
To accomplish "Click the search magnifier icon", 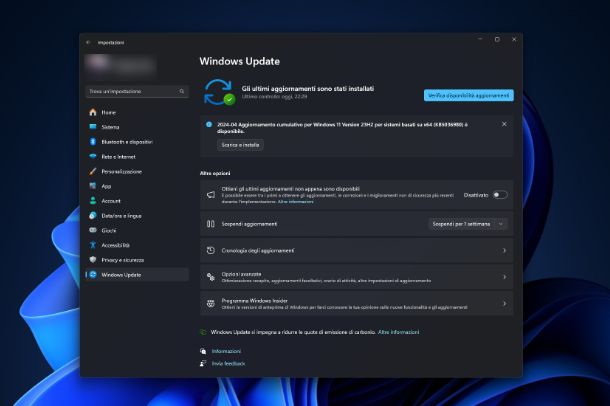I will click(x=182, y=91).
